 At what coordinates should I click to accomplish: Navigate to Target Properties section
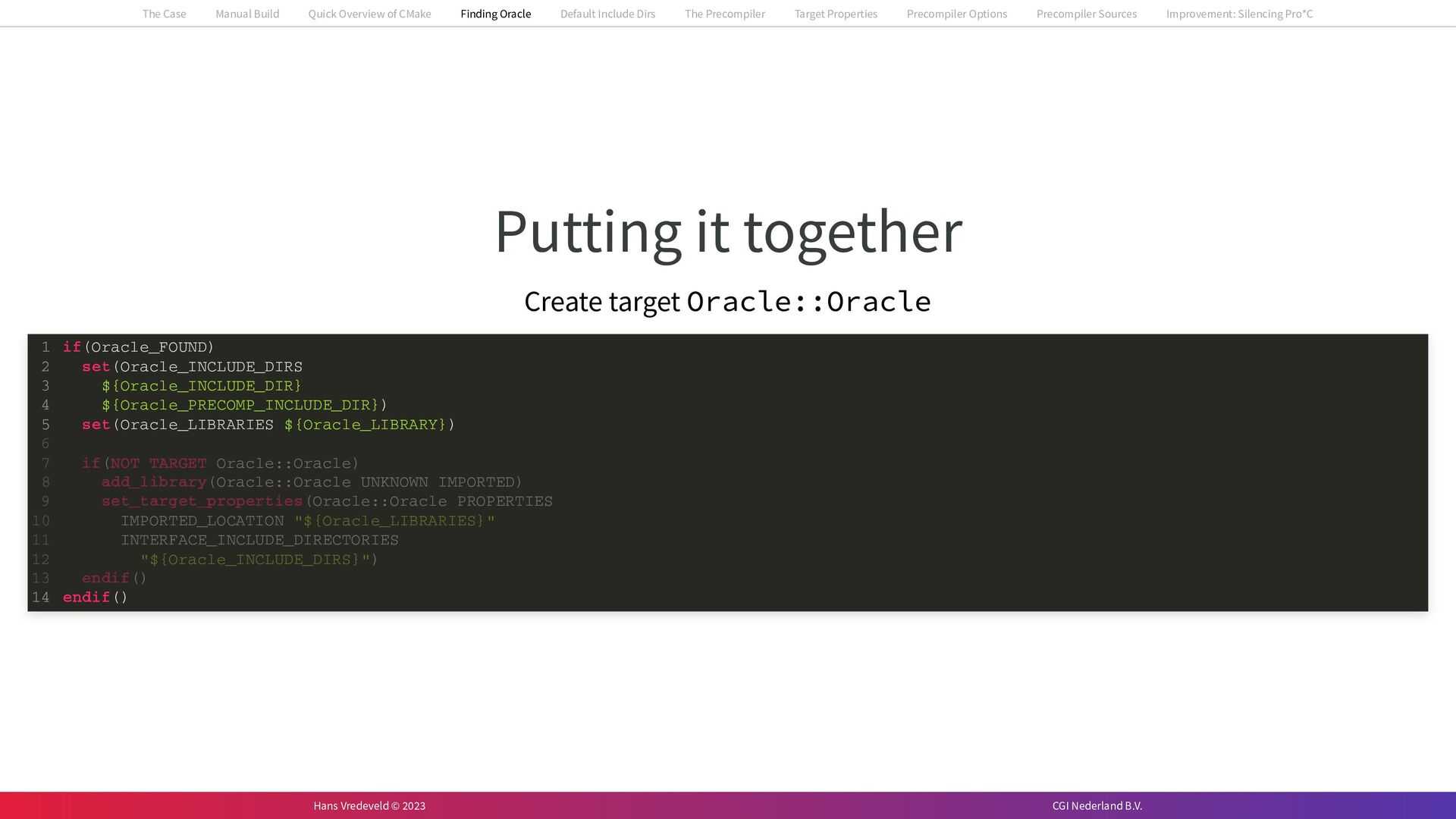(x=836, y=14)
